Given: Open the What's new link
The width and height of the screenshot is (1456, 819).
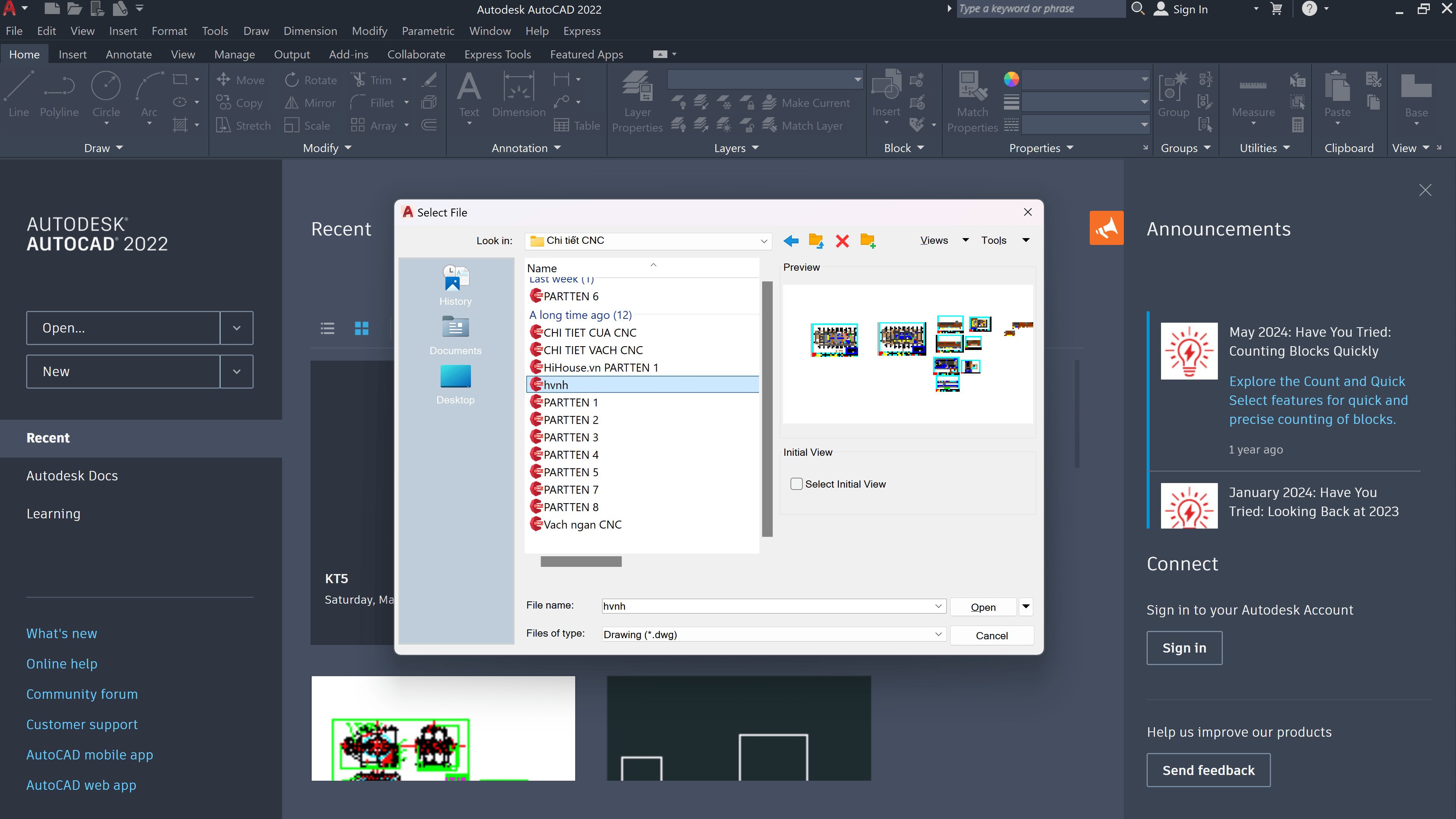Looking at the screenshot, I should pyautogui.click(x=61, y=633).
